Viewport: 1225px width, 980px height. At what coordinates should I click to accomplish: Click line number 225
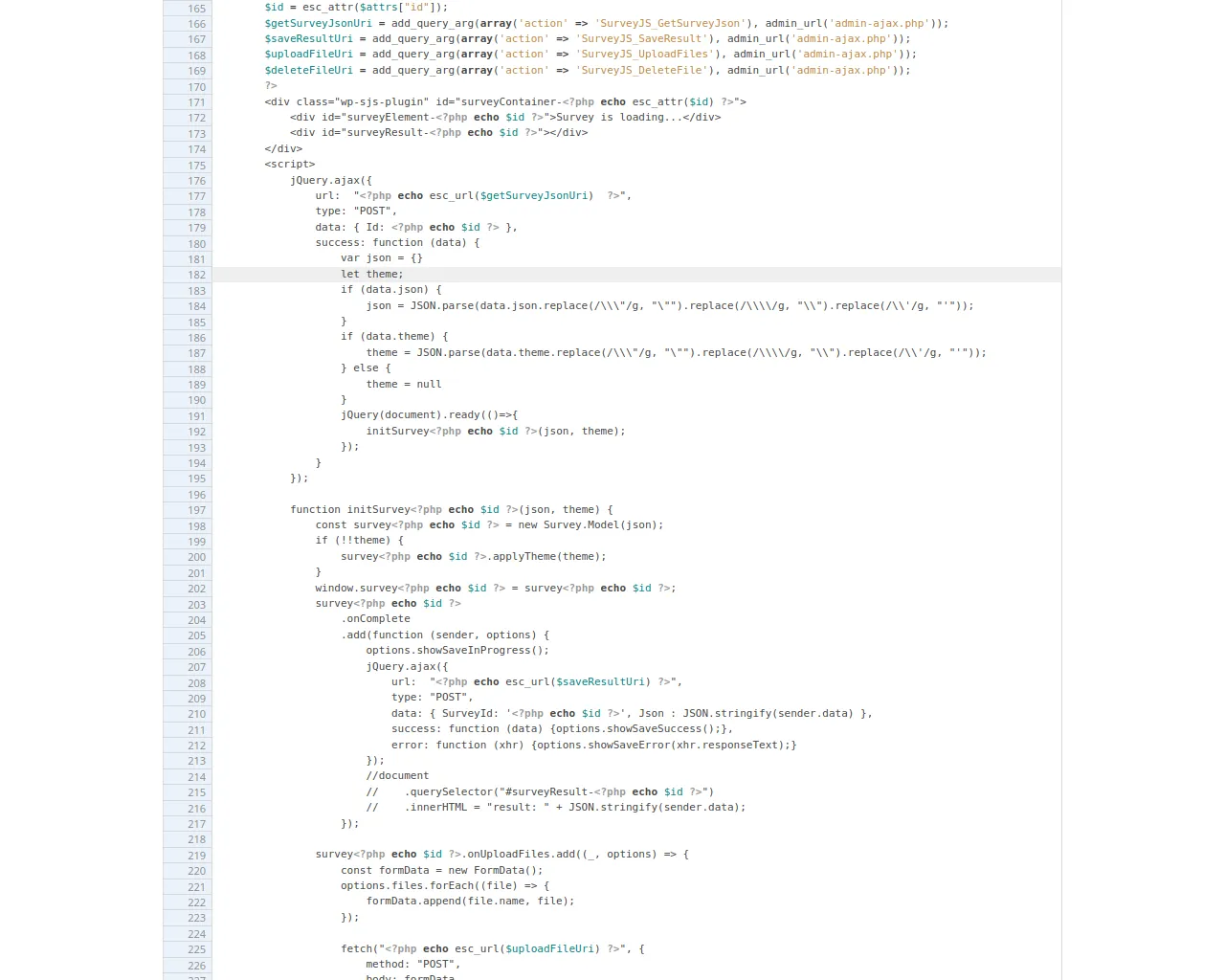[x=196, y=949]
